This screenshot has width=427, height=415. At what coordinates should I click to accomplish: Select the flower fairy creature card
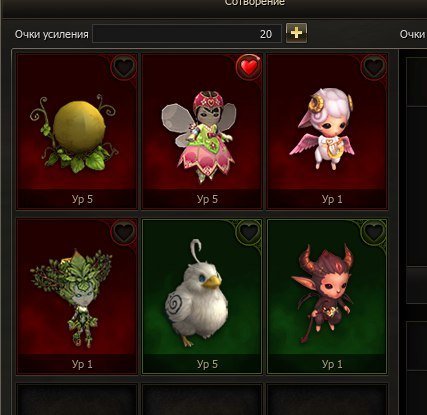[202, 131]
